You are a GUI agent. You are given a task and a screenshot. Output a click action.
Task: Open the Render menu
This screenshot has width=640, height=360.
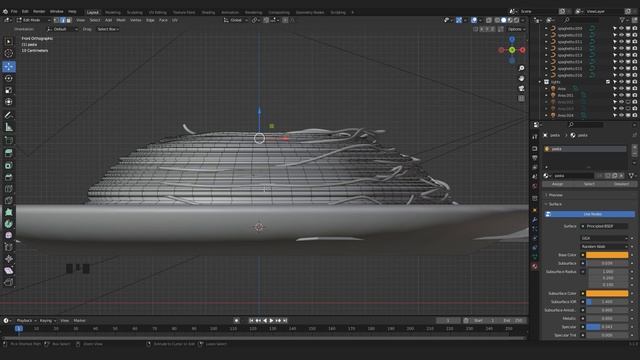pos(39,12)
